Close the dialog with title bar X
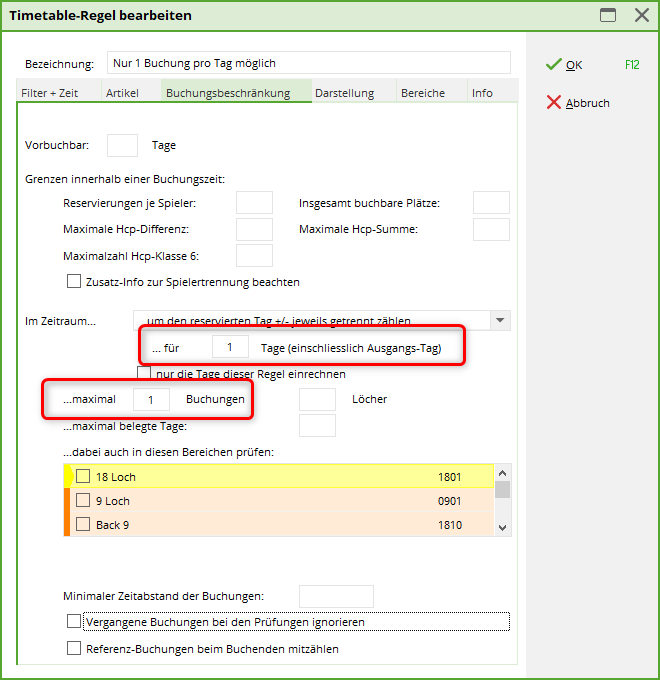The width and height of the screenshot is (660, 680). click(x=641, y=15)
